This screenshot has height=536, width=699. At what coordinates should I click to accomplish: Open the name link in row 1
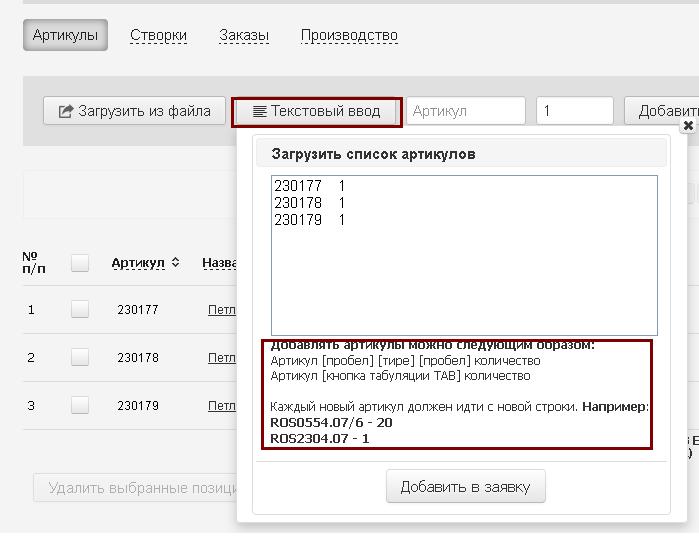coord(221,310)
